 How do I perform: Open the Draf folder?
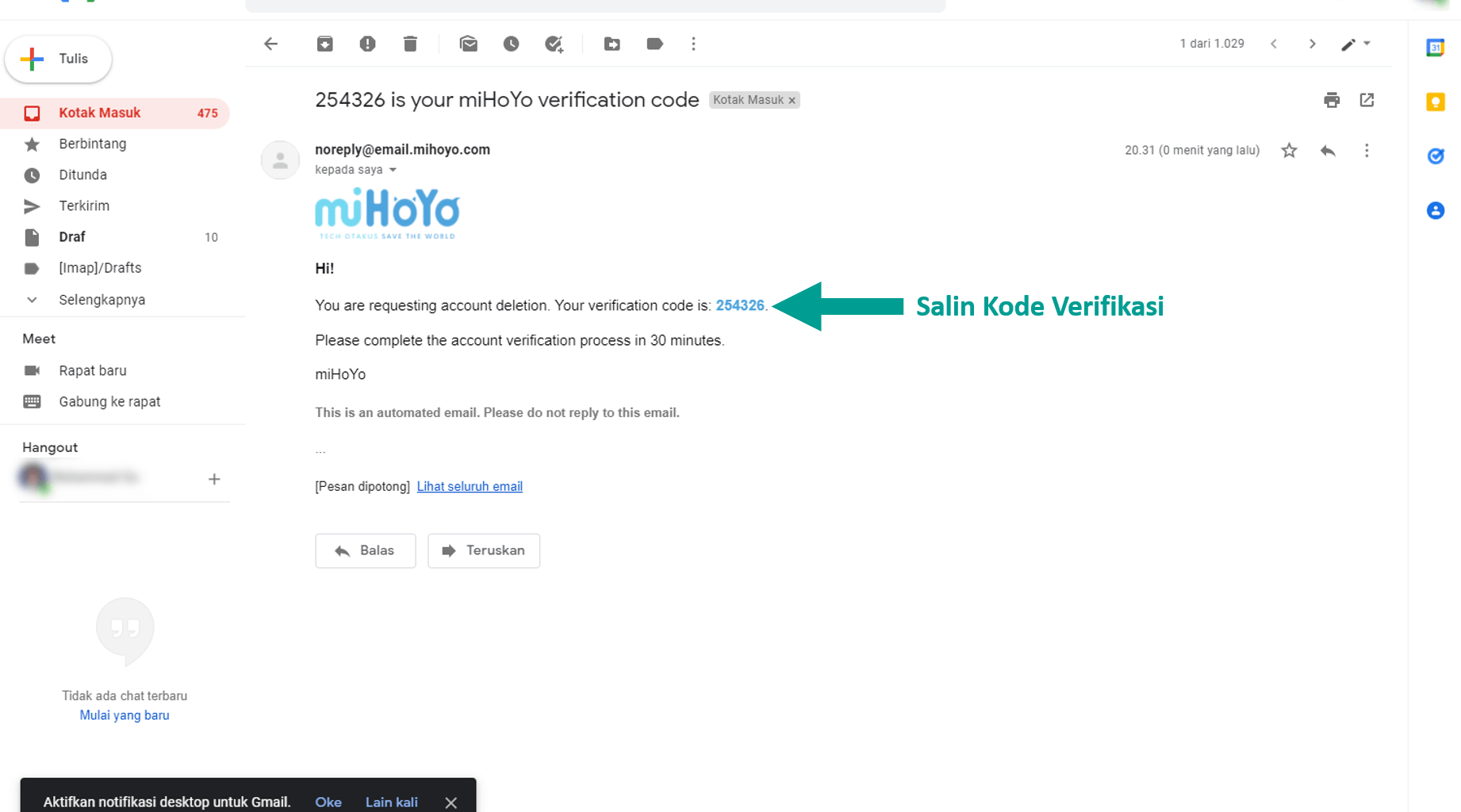pos(115,236)
